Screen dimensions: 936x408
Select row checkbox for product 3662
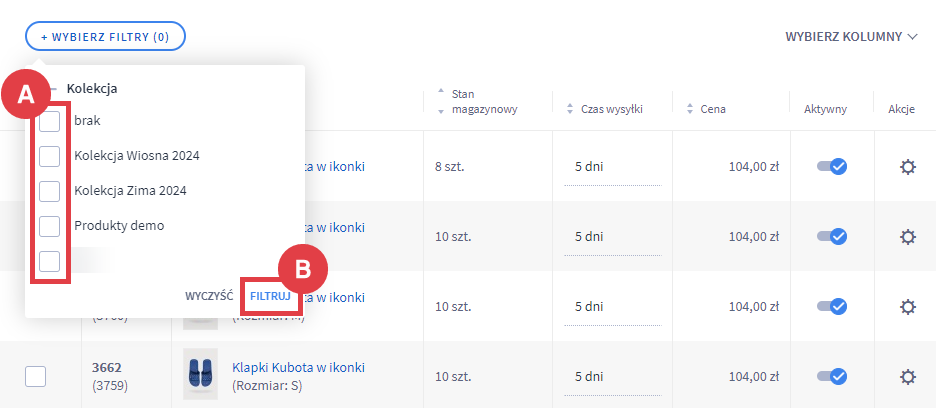35,376
